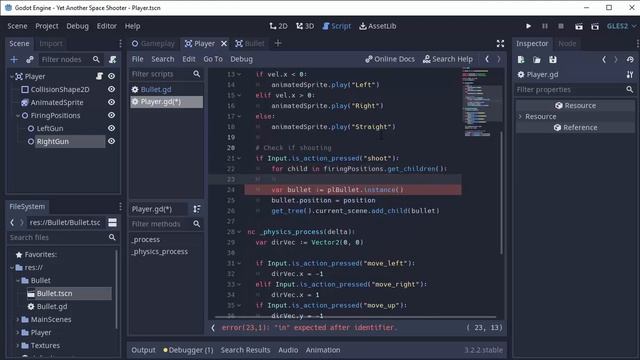Open the Scene menu

(x=17, y=26)
